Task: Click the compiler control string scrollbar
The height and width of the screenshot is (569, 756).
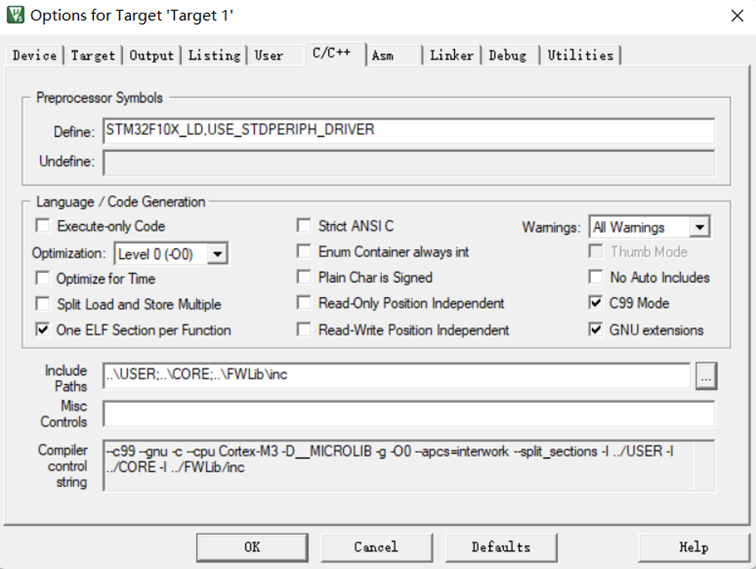Action: pos(704,465)
